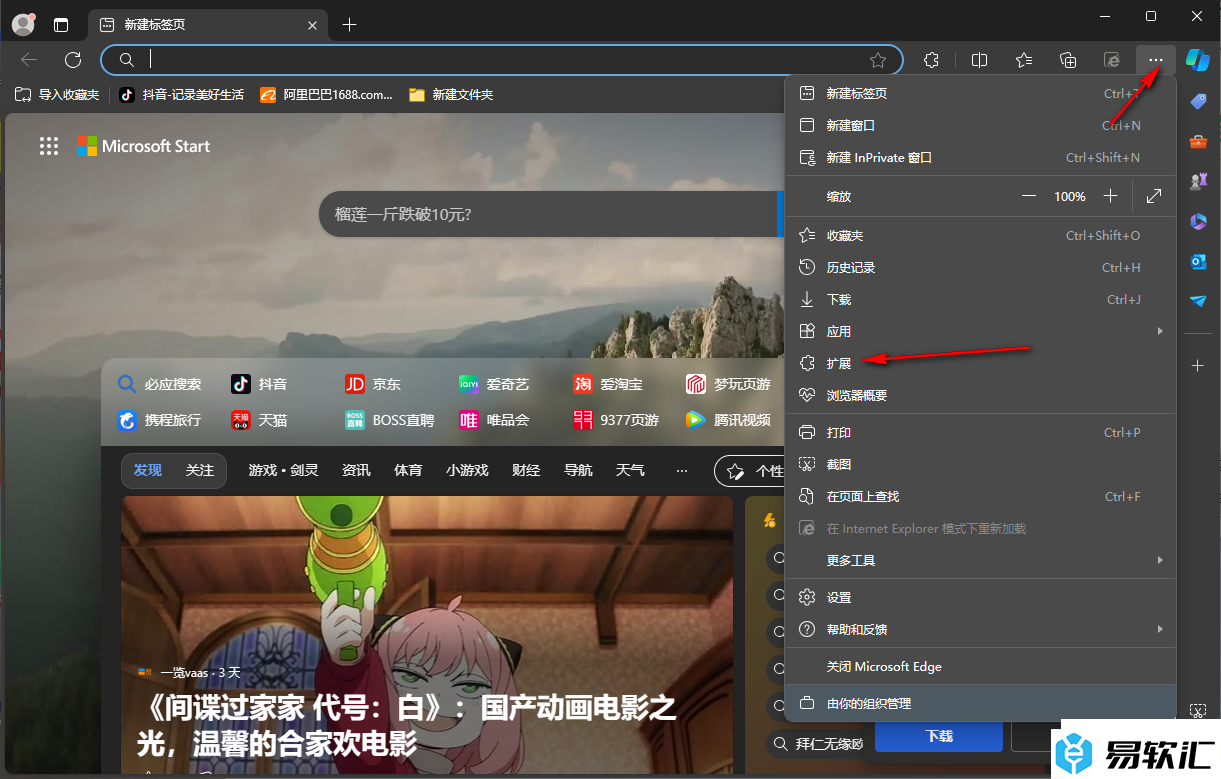Click the Internet Explorer mode toolbar icon
Image resolution: width=1221 pixels, height=779 pixels.
pyautogui.click(x=1112, y=60)
